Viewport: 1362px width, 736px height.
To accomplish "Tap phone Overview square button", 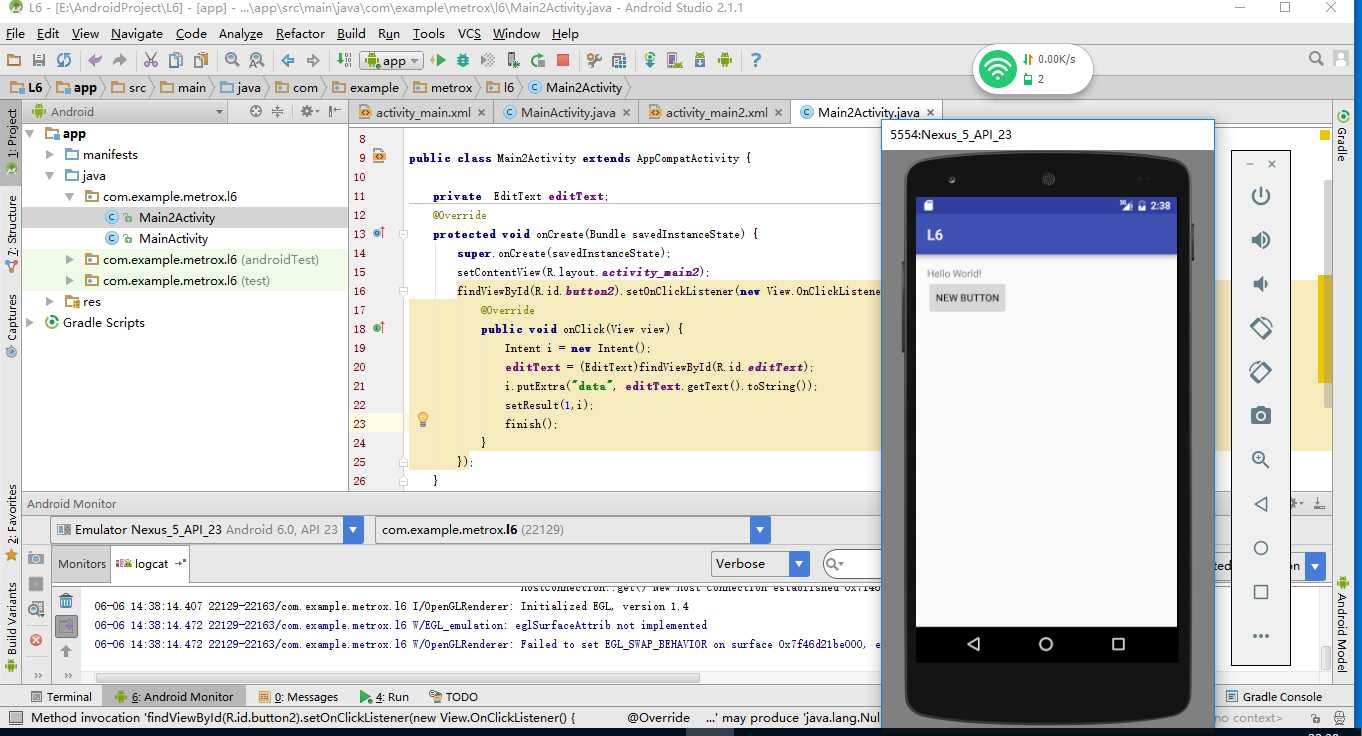I will click(1119, 645).
